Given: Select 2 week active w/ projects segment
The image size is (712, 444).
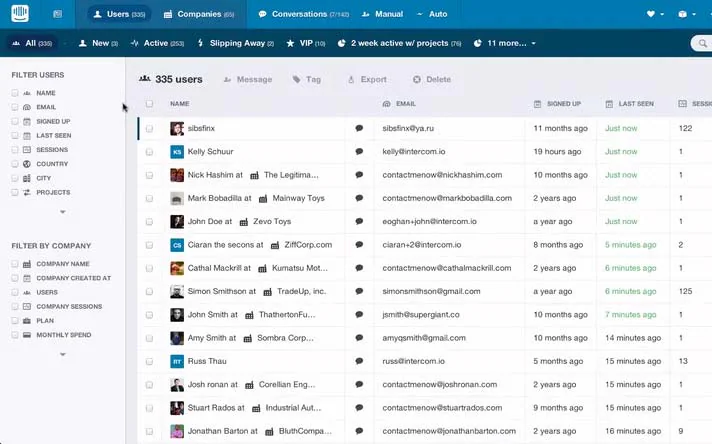Looking at the screenshot, I should point(400,43).
